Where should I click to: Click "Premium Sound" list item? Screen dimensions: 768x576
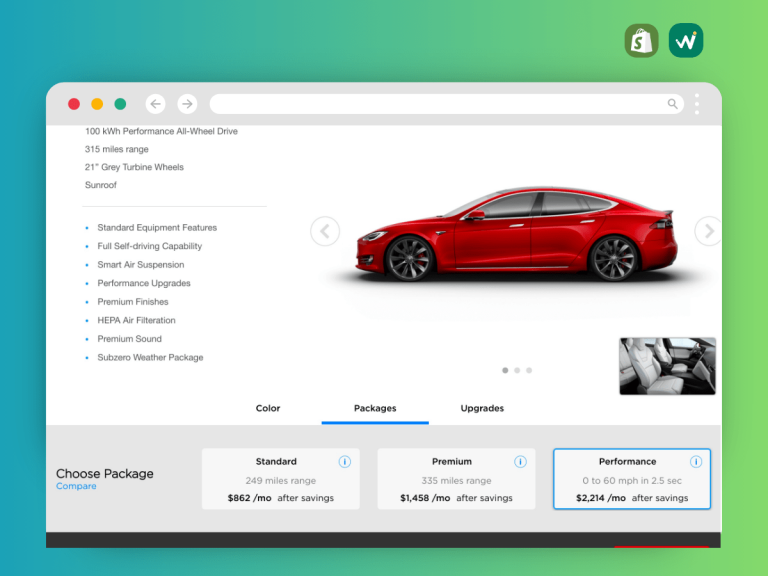129,339
